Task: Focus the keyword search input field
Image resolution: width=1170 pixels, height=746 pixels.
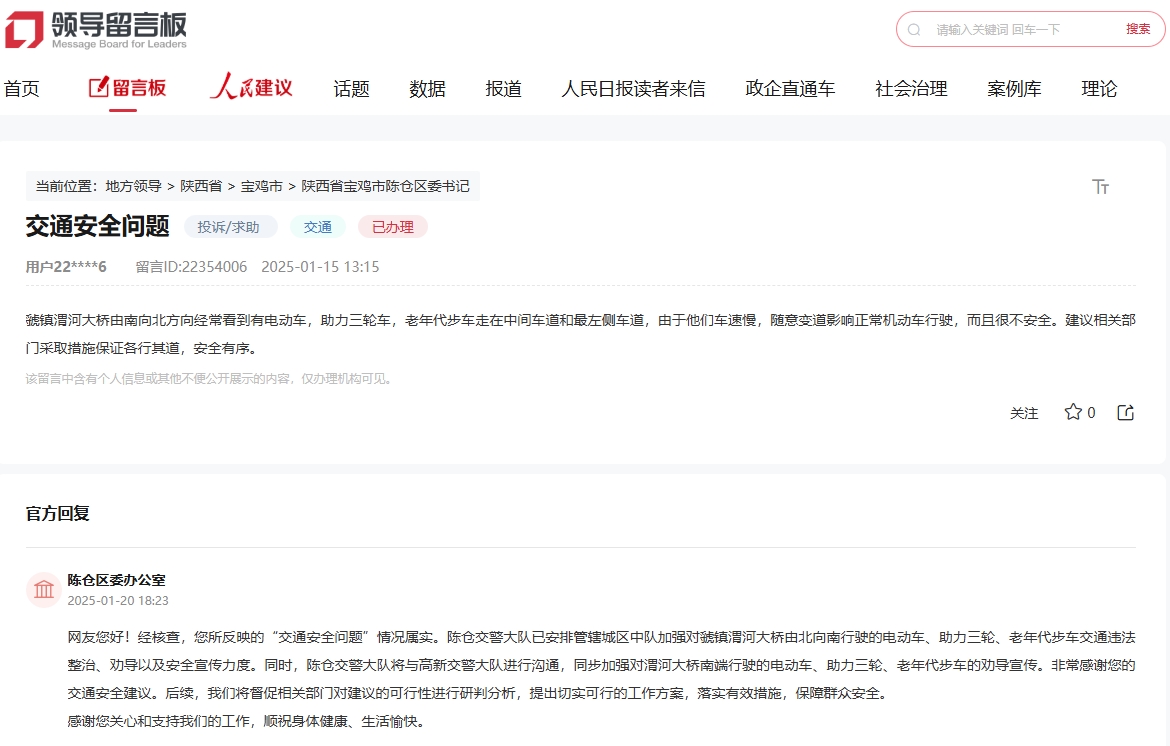Action: [1022, 30]
